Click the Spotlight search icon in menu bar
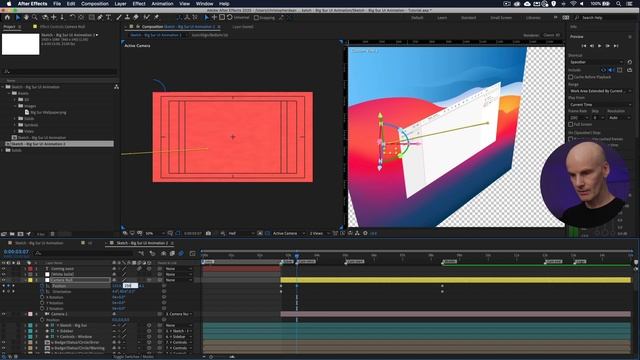Image resolution: width=640 pixels, height=360 pixels. (619, 4)
